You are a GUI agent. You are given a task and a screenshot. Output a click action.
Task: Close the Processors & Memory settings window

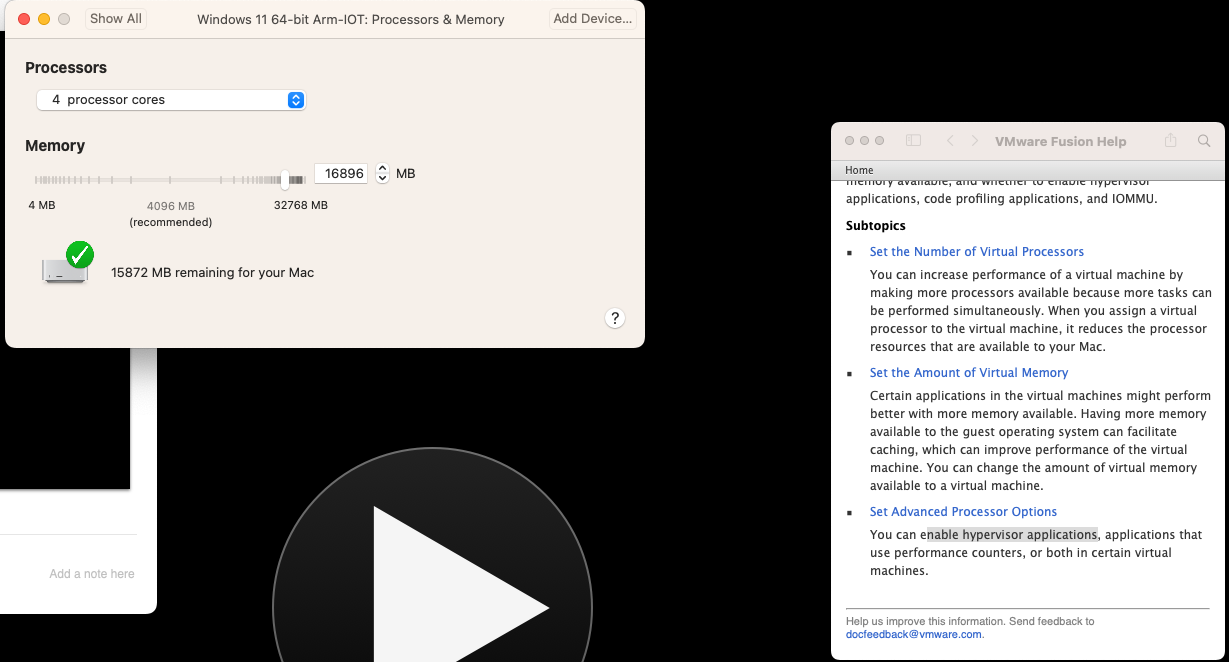pyautogui.click(x=24, y=19)
